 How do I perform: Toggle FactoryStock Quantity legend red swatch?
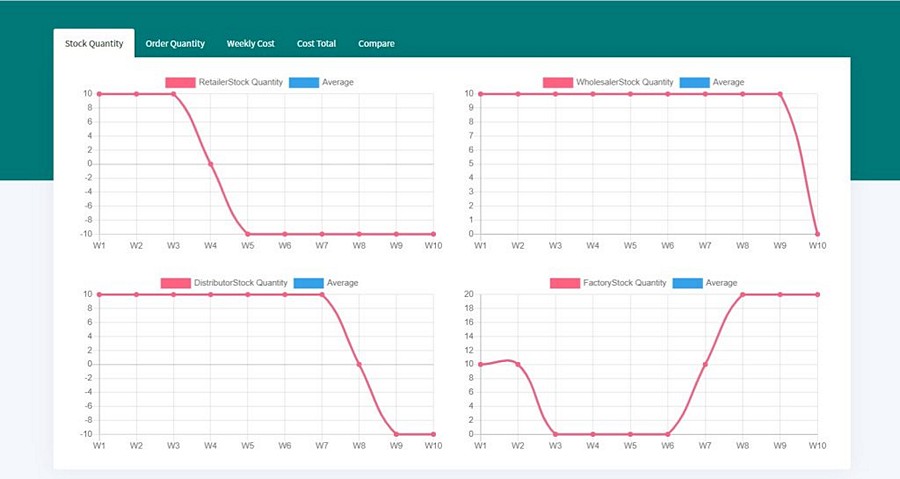click(x=565, y=283)
